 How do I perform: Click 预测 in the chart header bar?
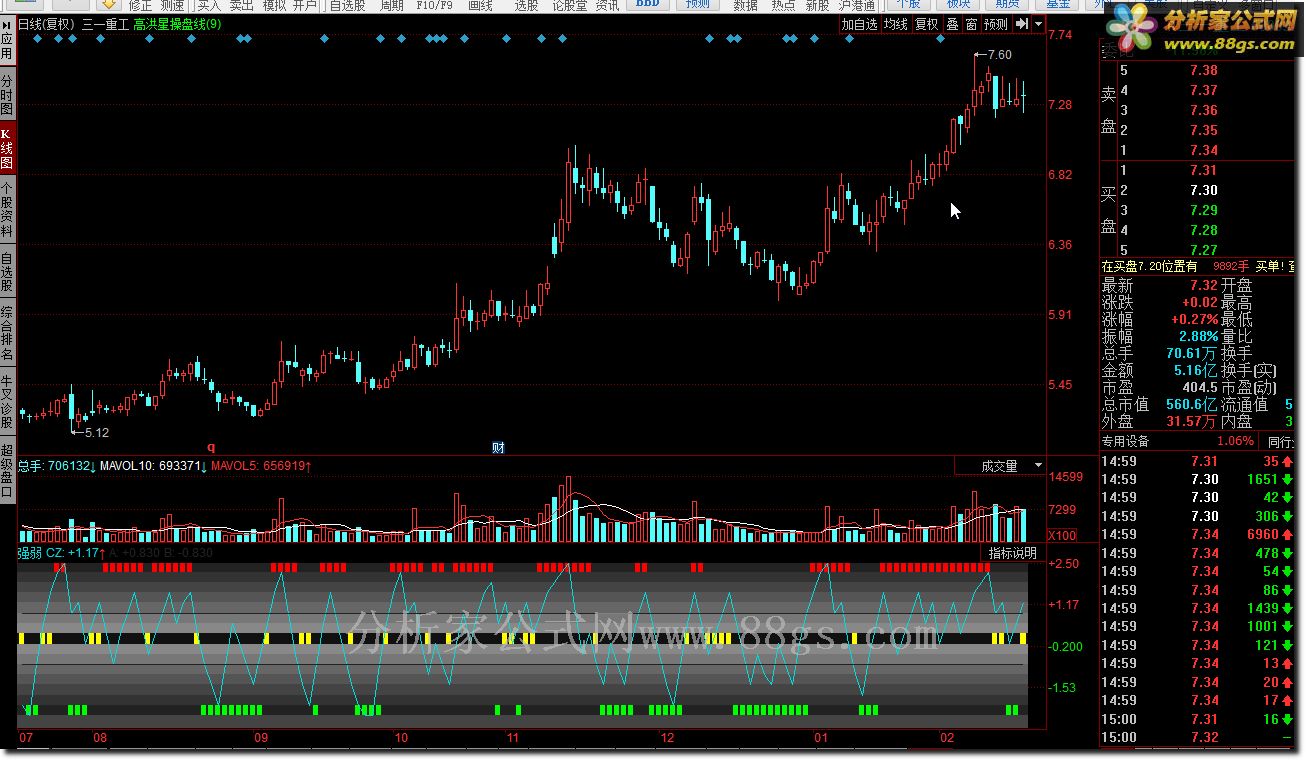(995, 24)
